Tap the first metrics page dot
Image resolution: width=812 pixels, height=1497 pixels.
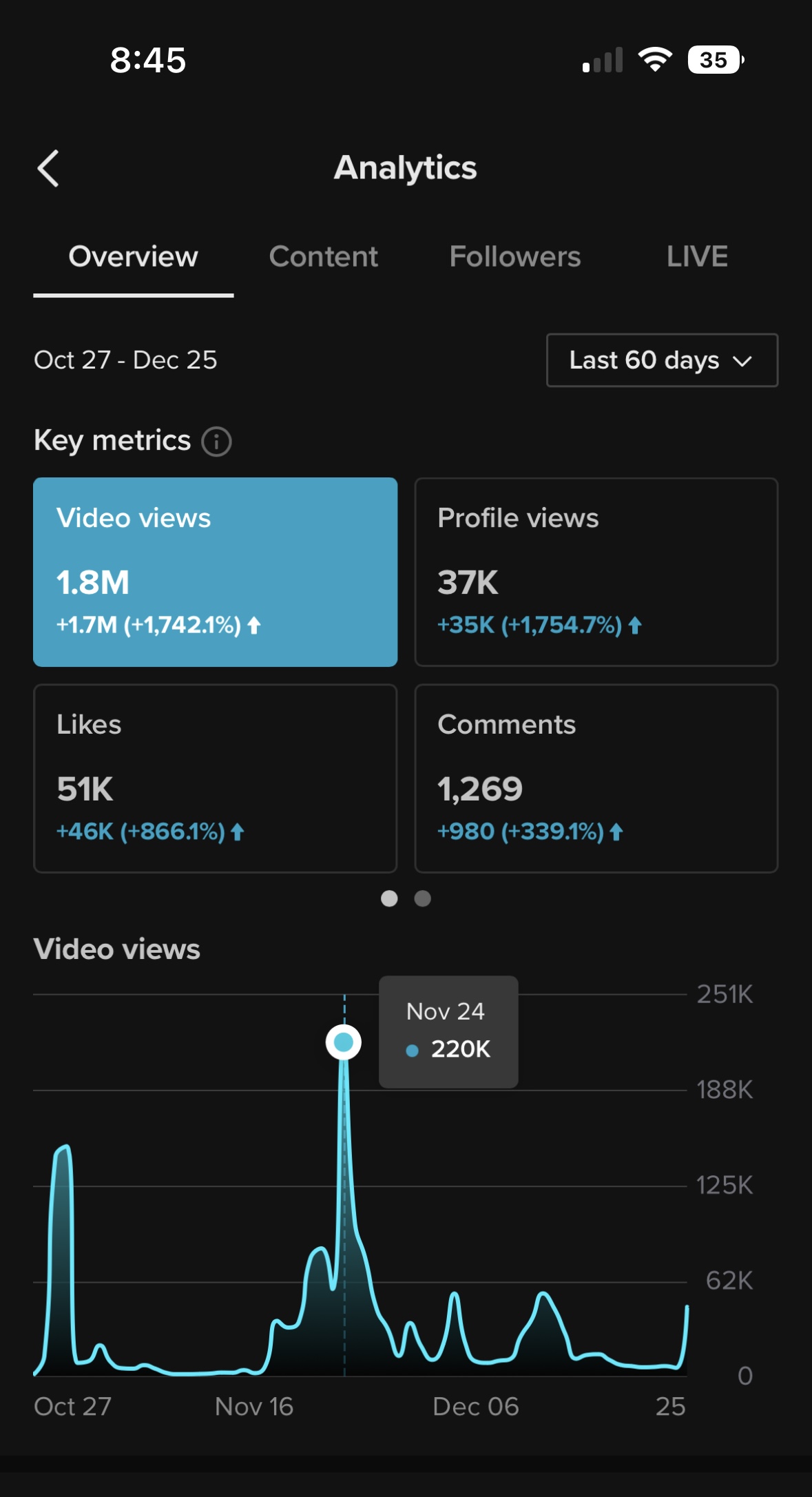389,898
